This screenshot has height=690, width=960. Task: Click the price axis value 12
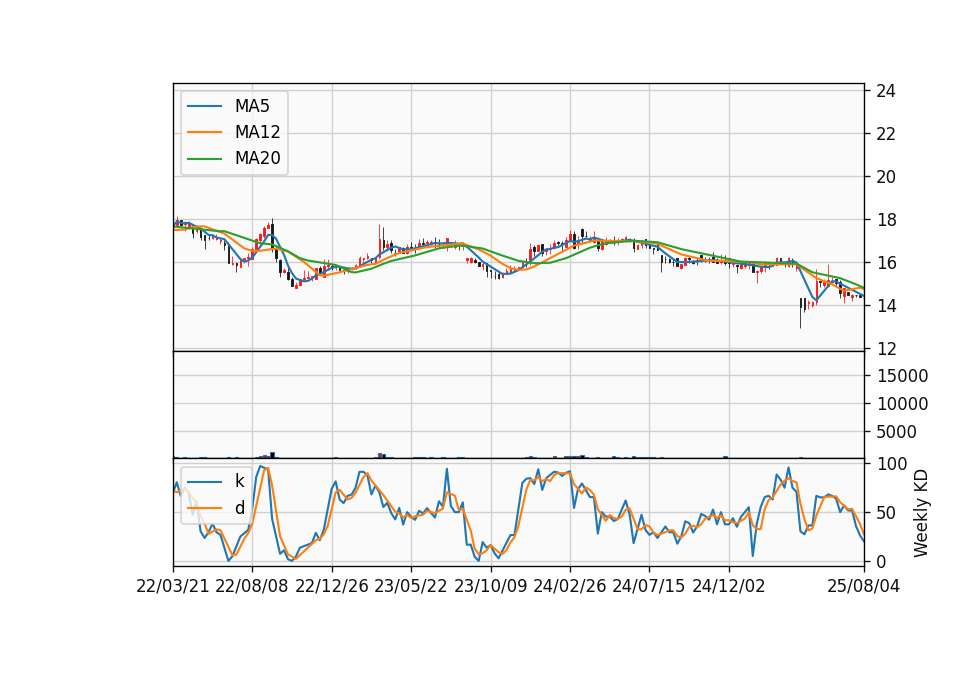point(886,349)
